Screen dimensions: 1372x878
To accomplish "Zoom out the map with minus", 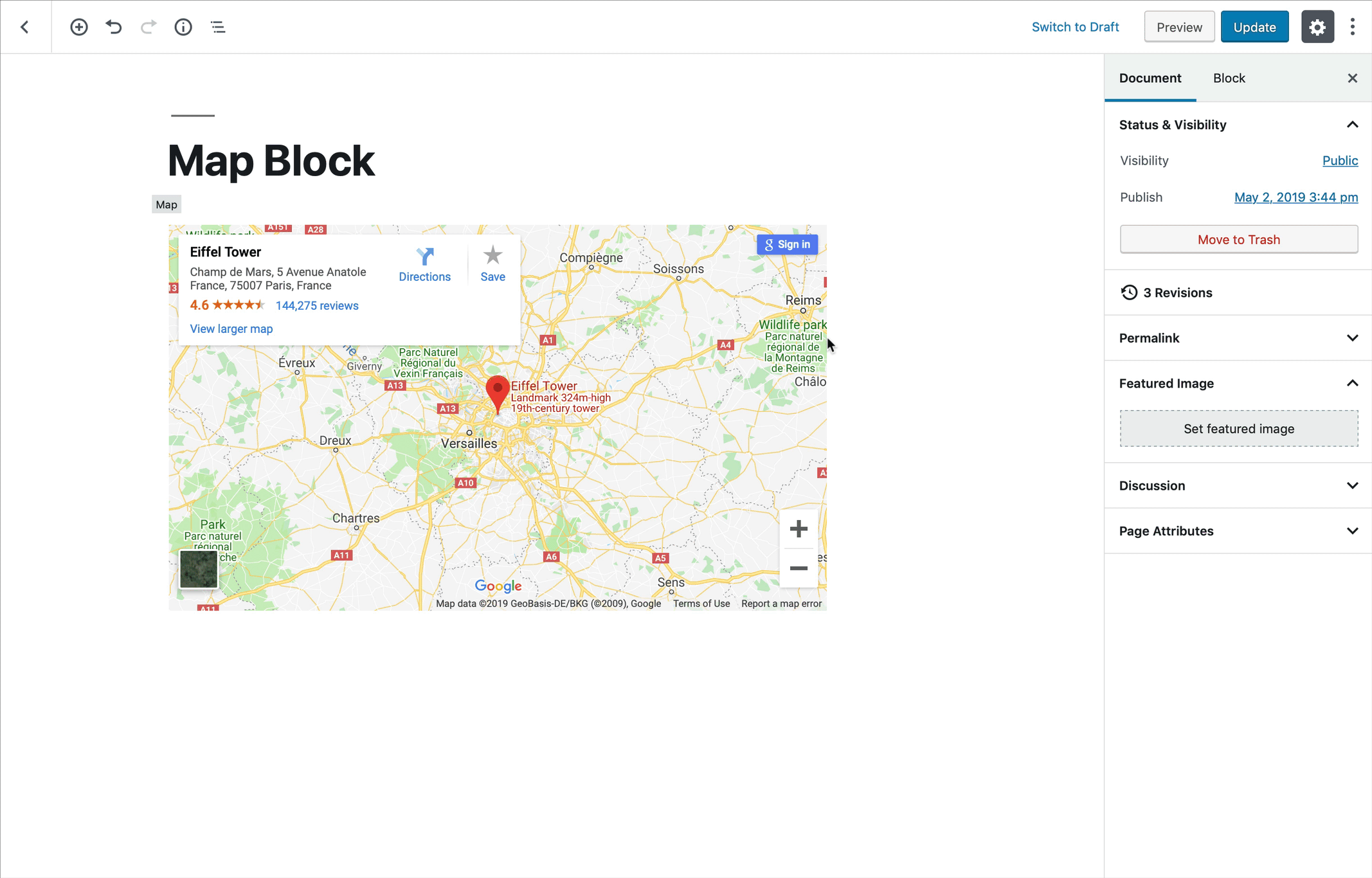I will tap(799, 568).
